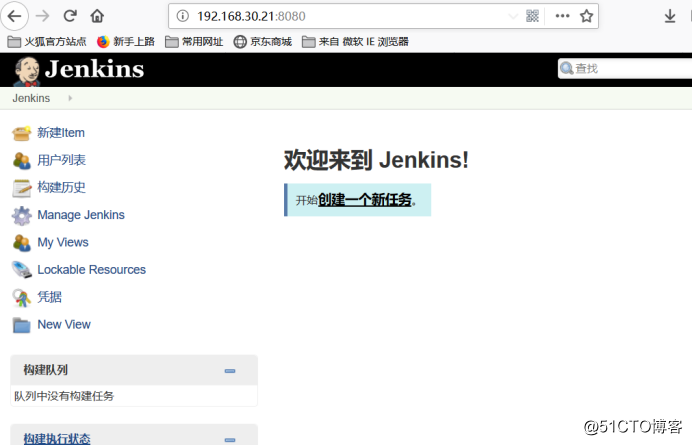Click the 构建队列 panel title
Viewport: 692px width, 445px height.
tap(45, 370)
